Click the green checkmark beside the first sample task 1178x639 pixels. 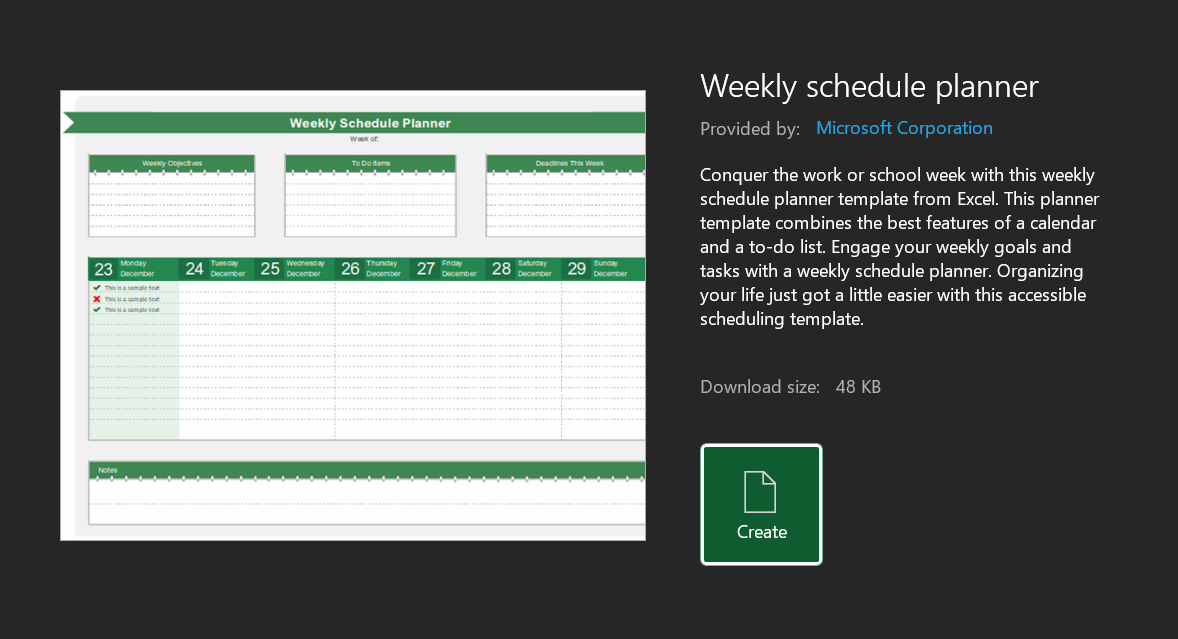point(96,287)
